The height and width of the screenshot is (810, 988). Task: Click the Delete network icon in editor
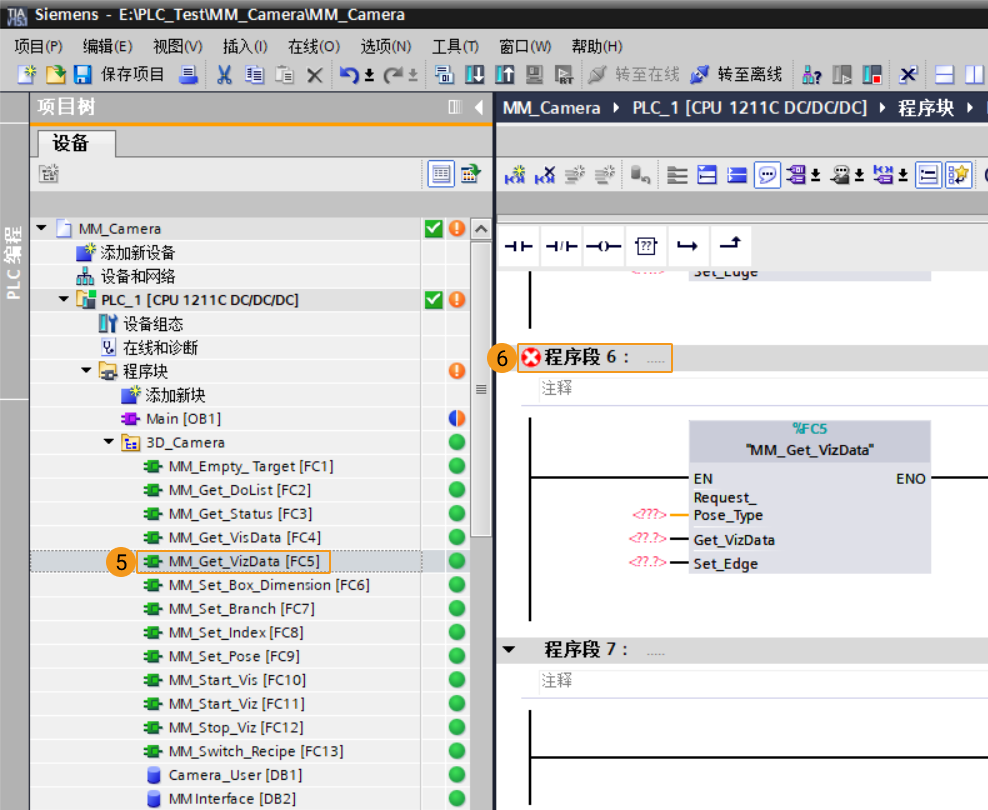[544, 175]
